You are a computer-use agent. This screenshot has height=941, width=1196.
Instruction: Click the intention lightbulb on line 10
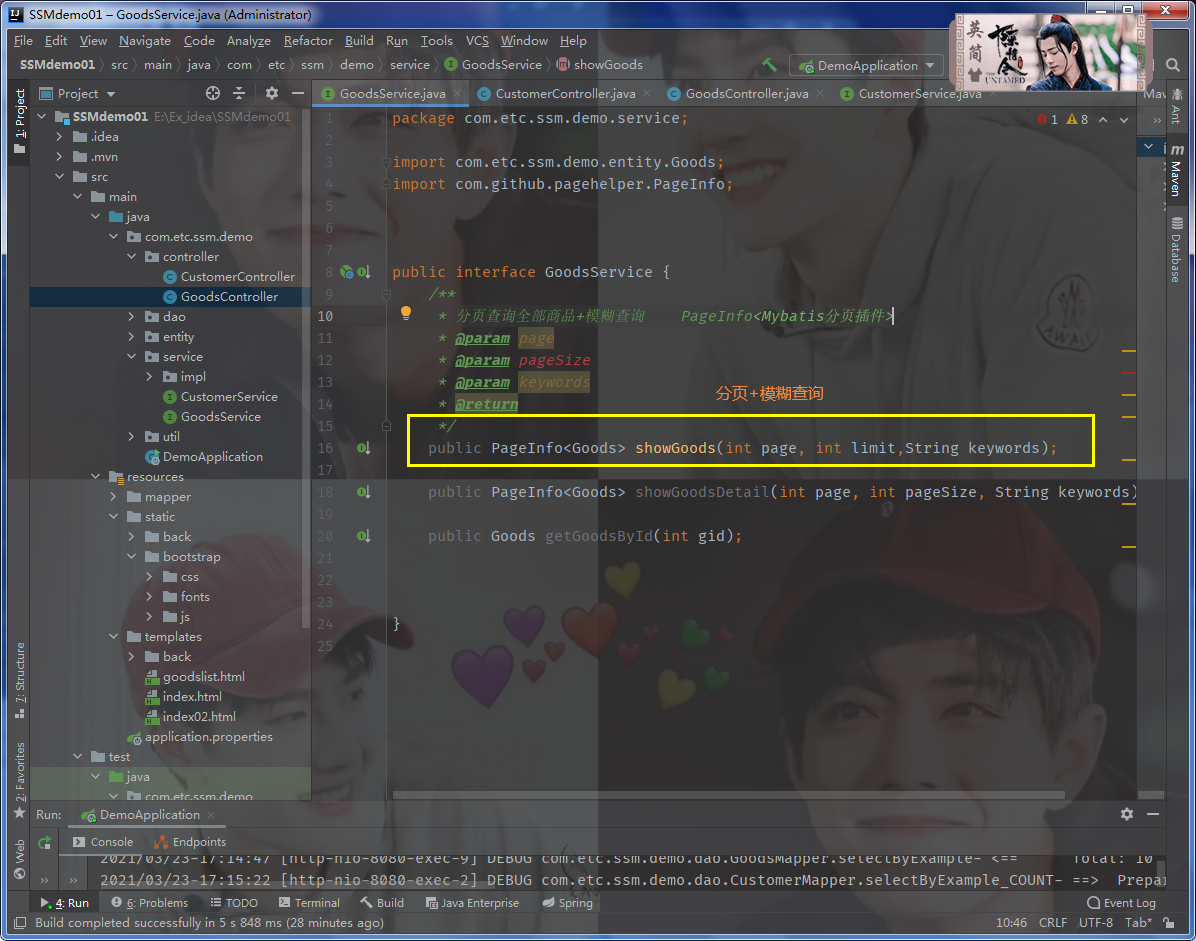click(406, 313)
